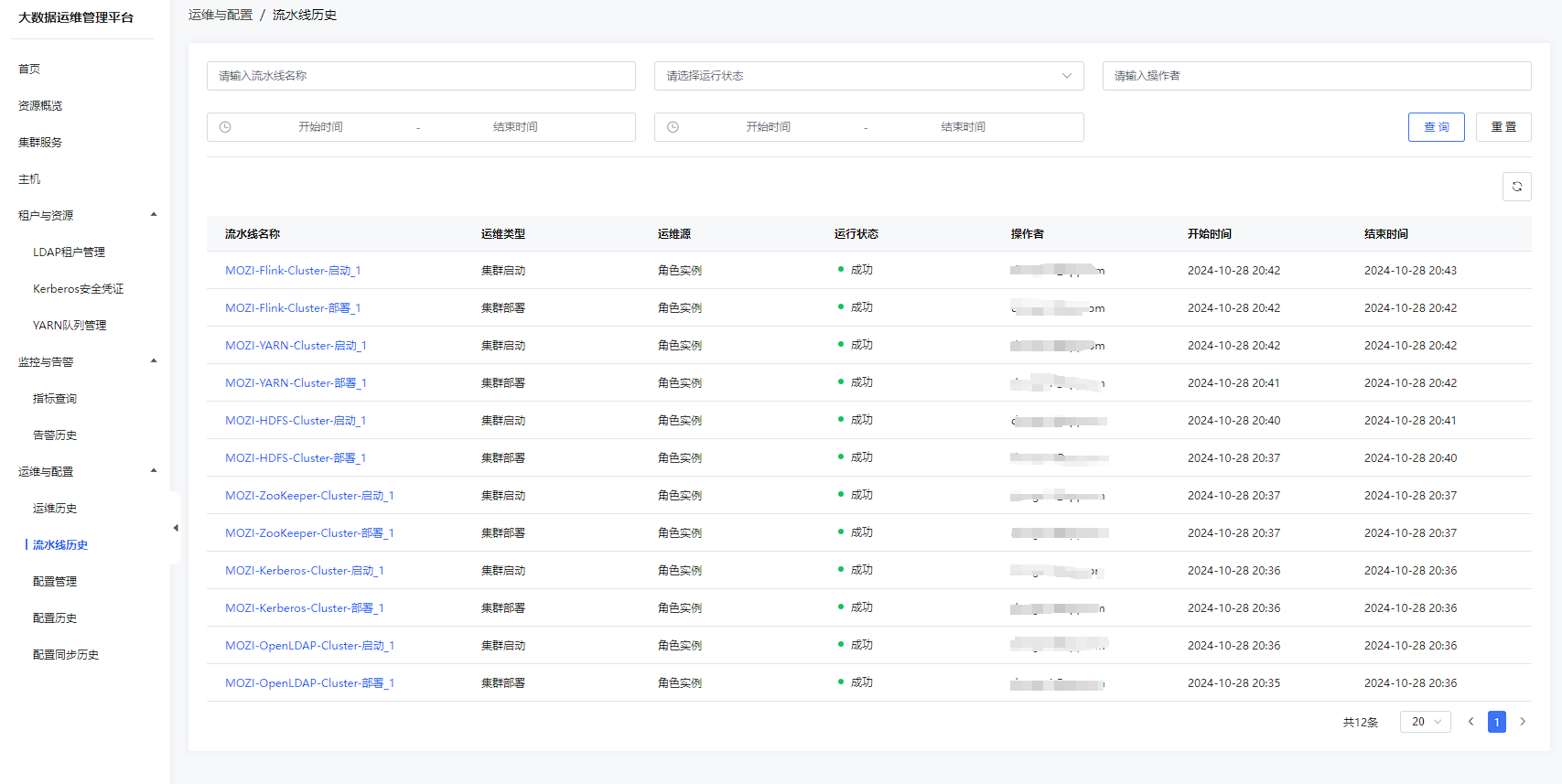Click page number 1 button
1562x784 pixels.
1497,722
